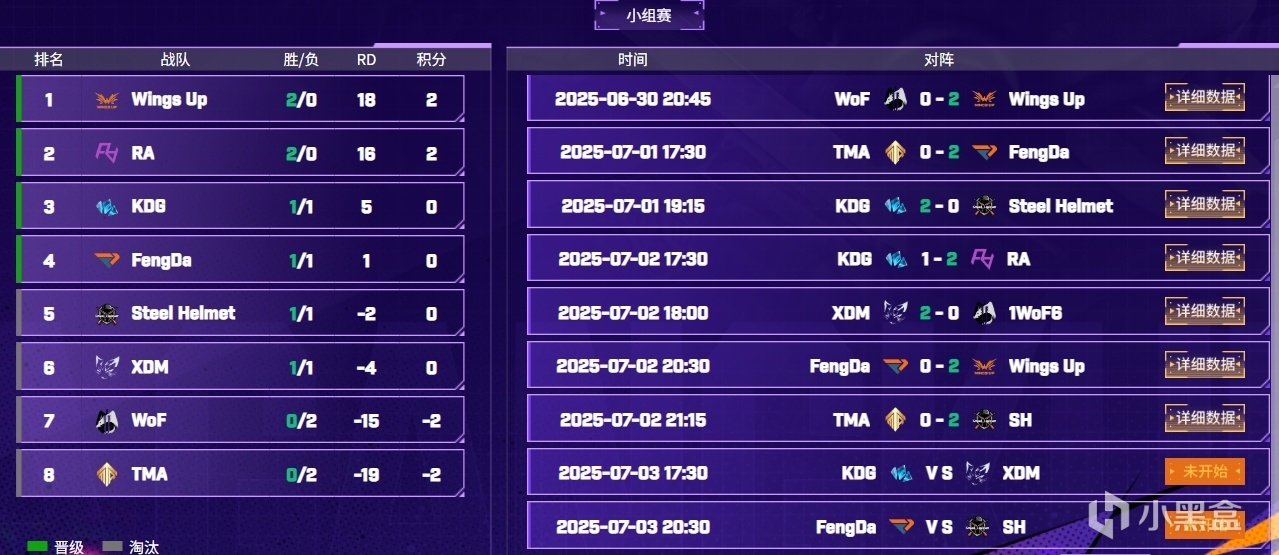
Task: Click the RD column header
Action: tap(366, 60)
